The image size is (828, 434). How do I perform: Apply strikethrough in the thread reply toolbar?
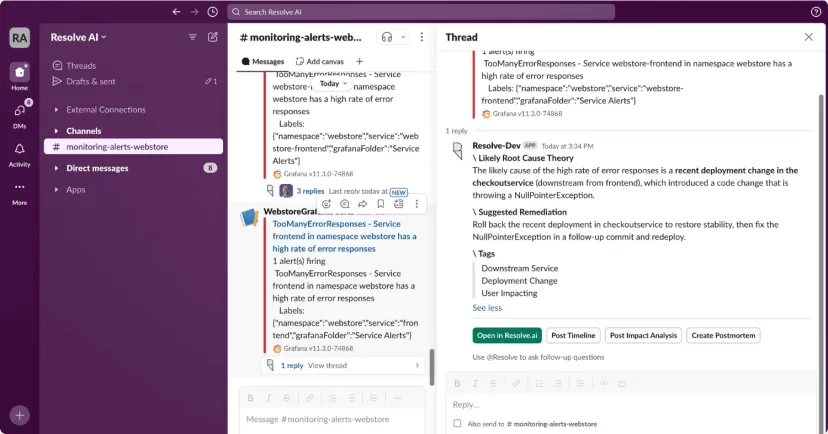click(x=493, y=383)
